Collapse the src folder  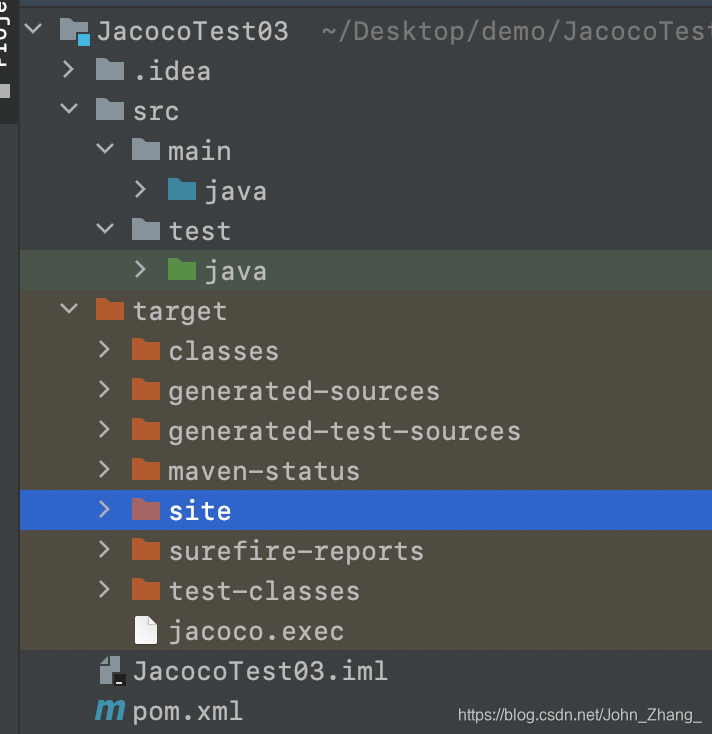pos(68,110)
